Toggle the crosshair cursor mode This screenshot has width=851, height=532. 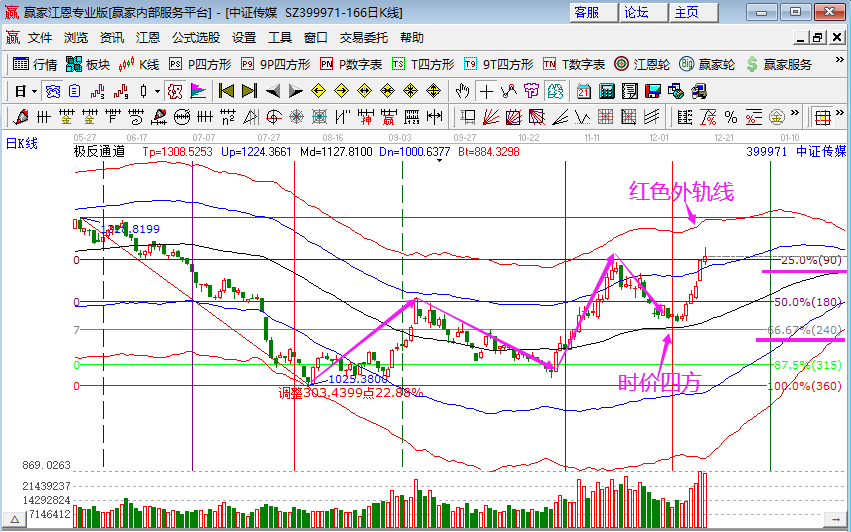tap(486, 91)
